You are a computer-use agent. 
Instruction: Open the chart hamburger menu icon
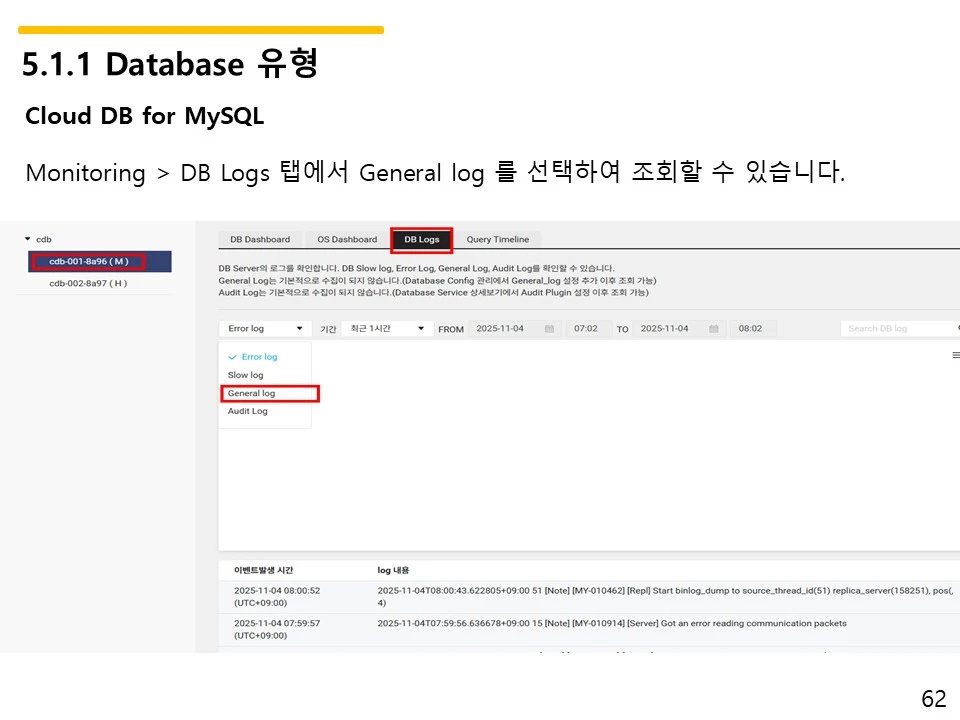point(956,355)
